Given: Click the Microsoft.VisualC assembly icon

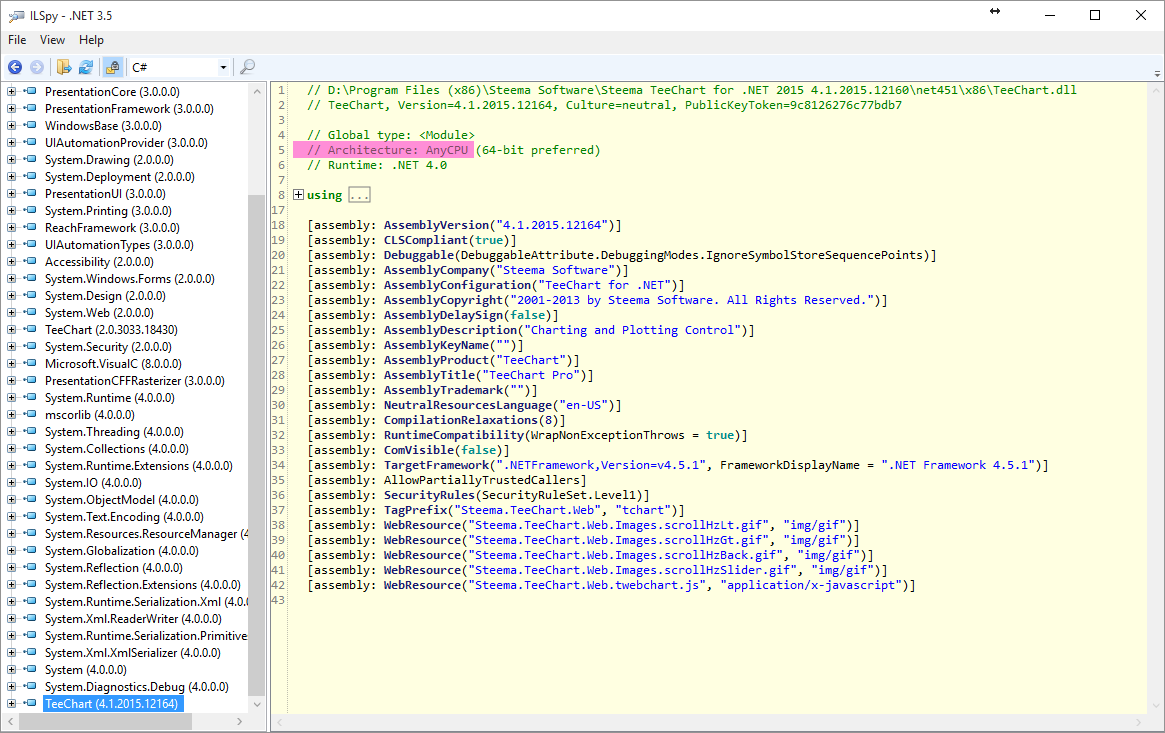Looking at the screenshot, I should coord(30,364).
